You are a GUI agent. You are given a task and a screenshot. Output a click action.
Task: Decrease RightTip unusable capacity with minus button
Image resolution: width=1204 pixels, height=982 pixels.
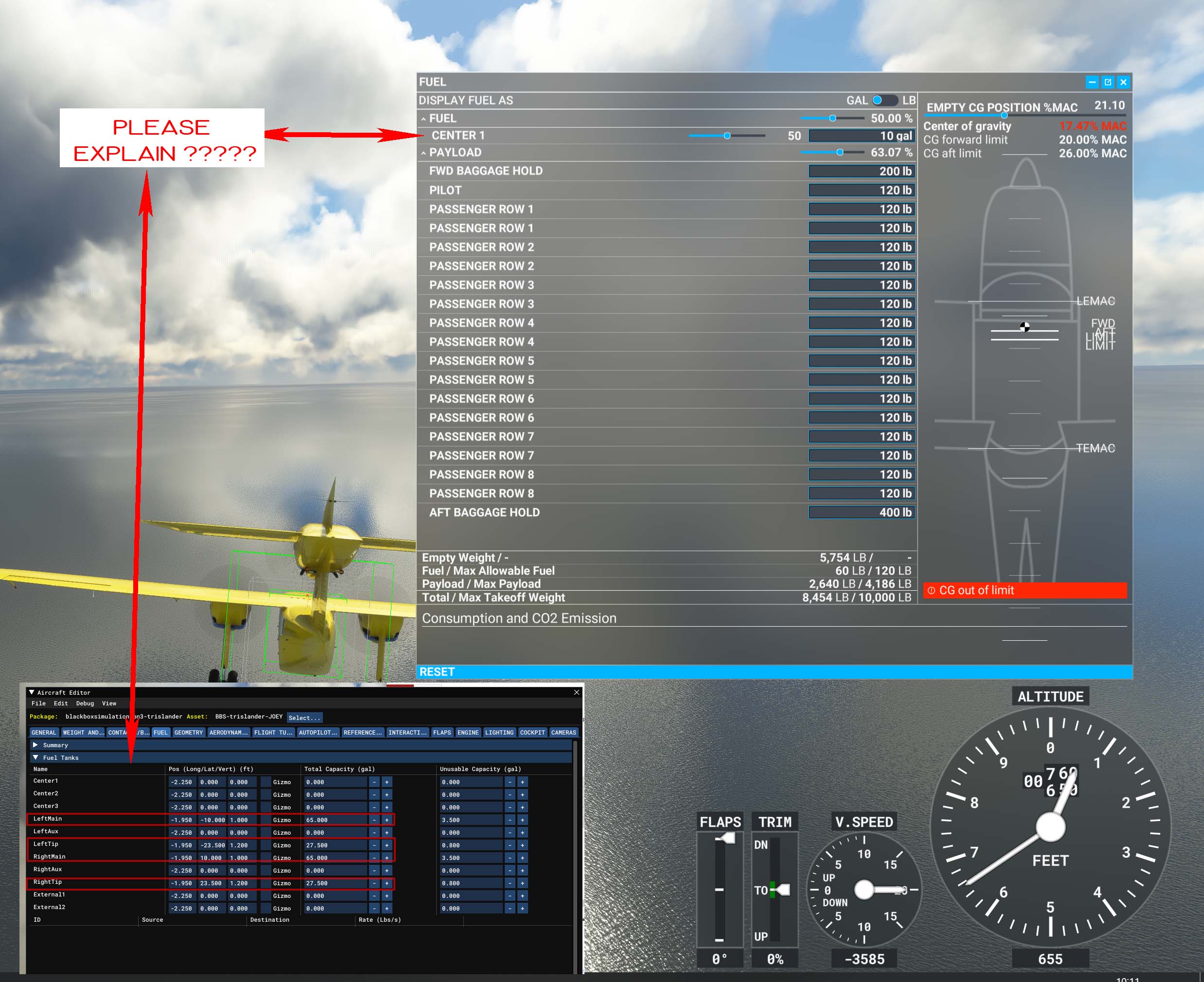510,883
